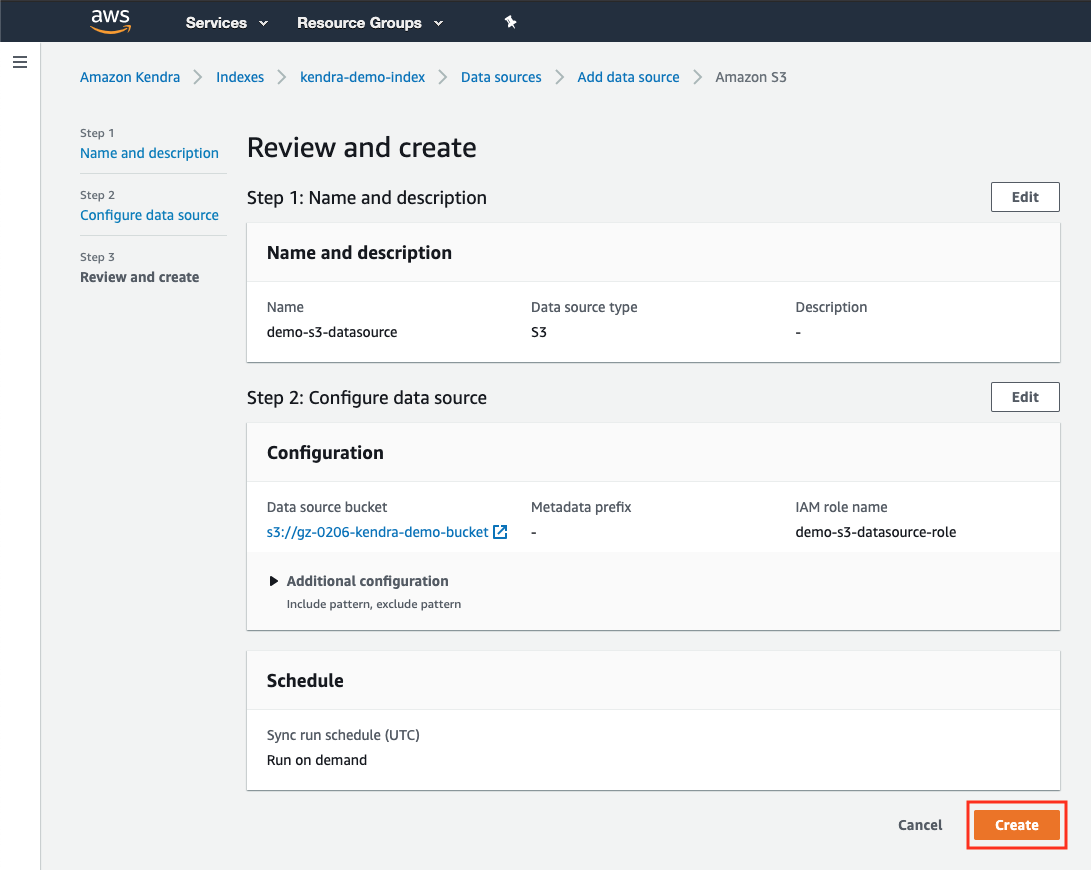Screen dimensions: 1091x870
Task: Jump to Step 2 Configure data source
Action: [x=149, y=215]
